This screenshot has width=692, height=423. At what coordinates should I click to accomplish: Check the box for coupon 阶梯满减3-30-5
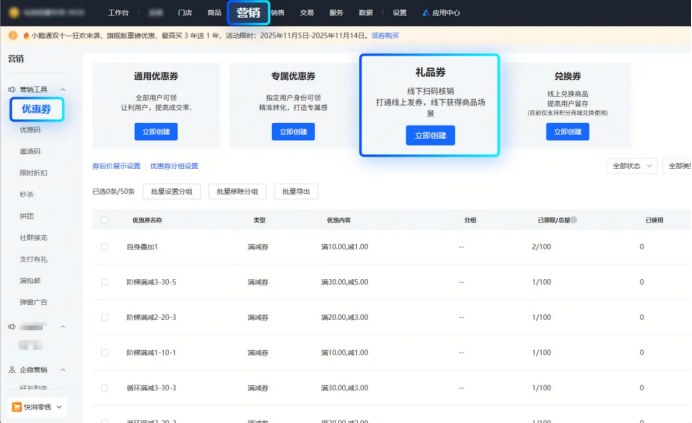(105, 282)
